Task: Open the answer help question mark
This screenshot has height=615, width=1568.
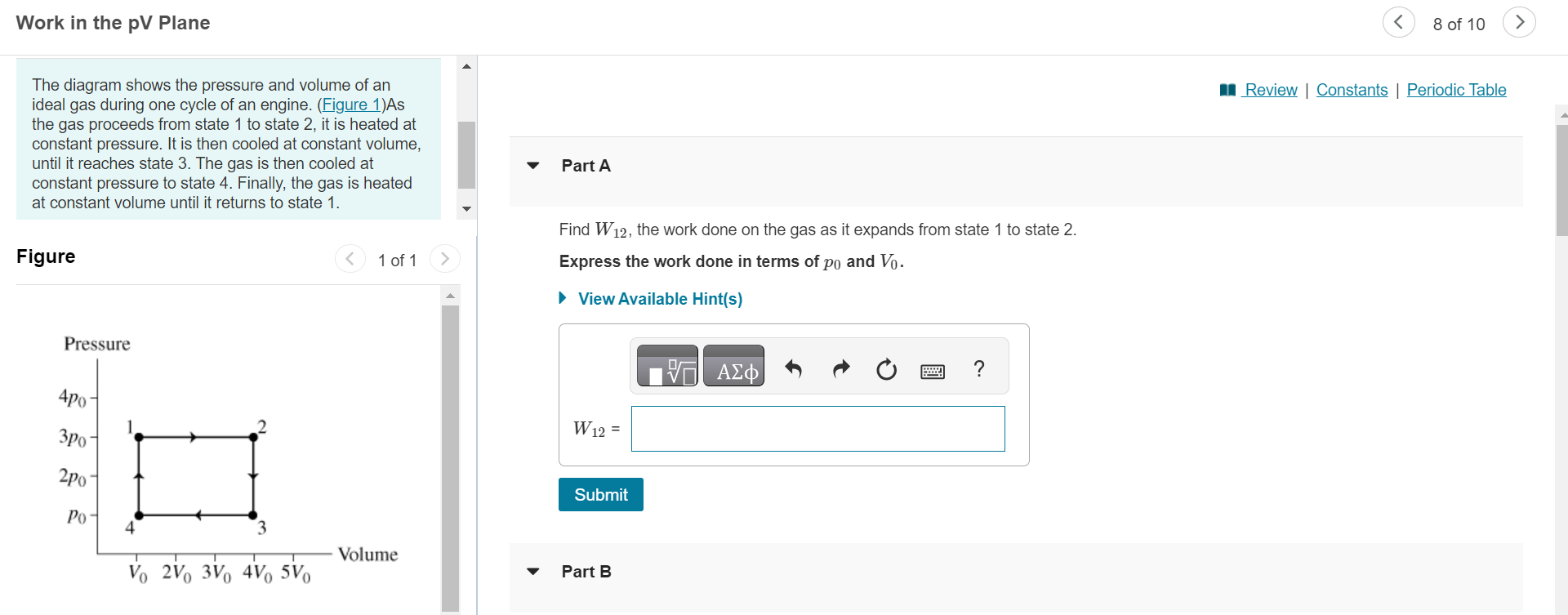Action: click(x=979, y=368)
